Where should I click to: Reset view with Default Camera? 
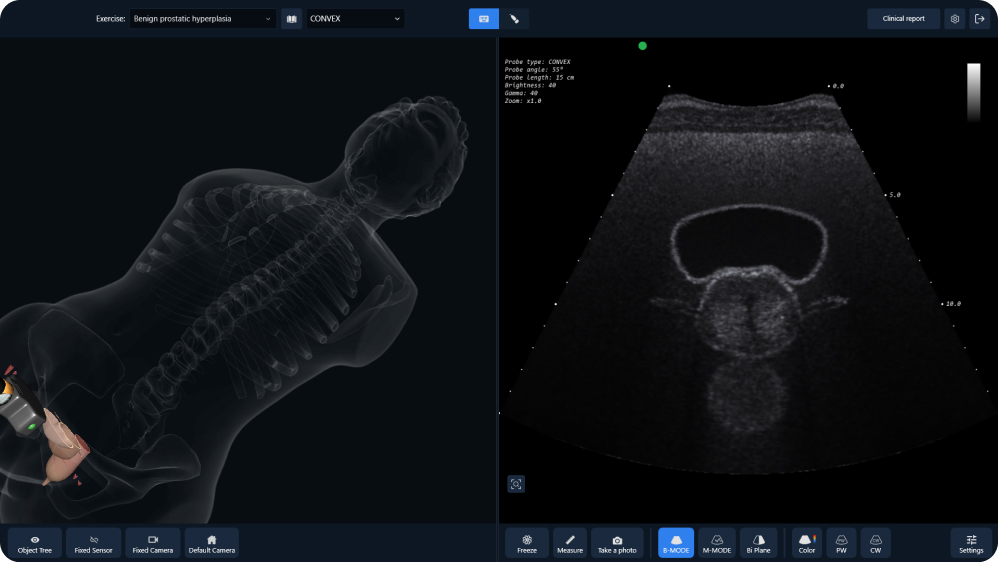212,543
